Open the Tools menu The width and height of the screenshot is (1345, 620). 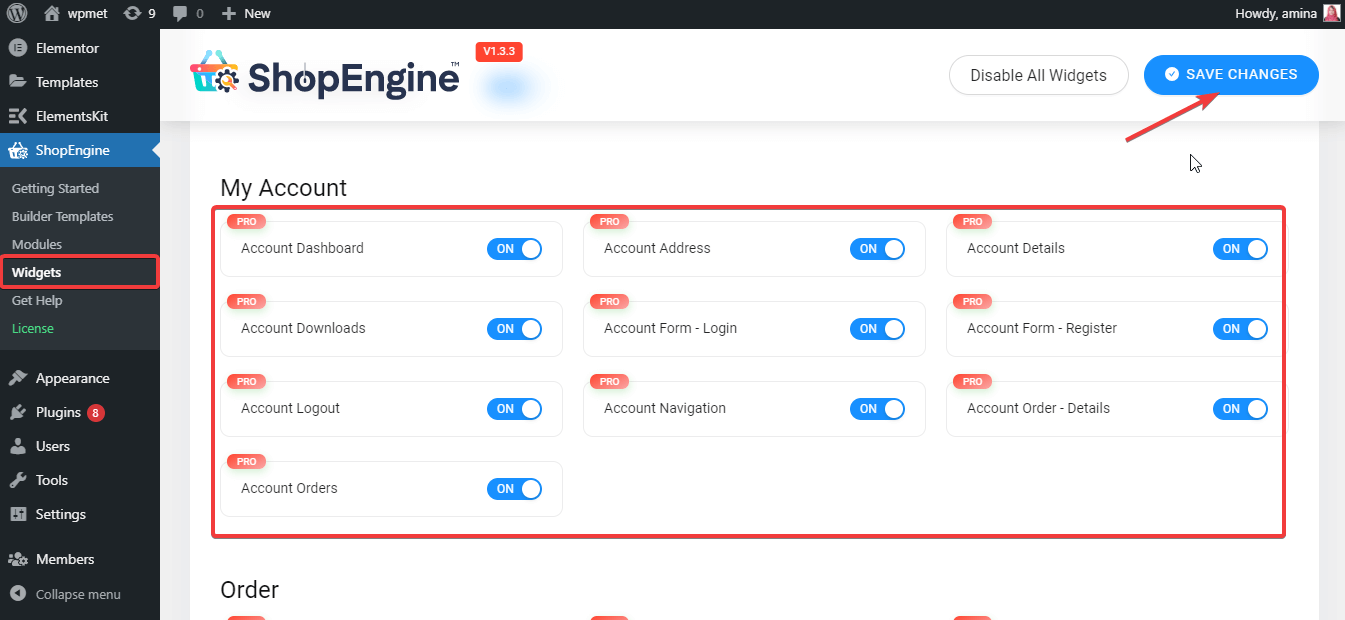point(80,480)
